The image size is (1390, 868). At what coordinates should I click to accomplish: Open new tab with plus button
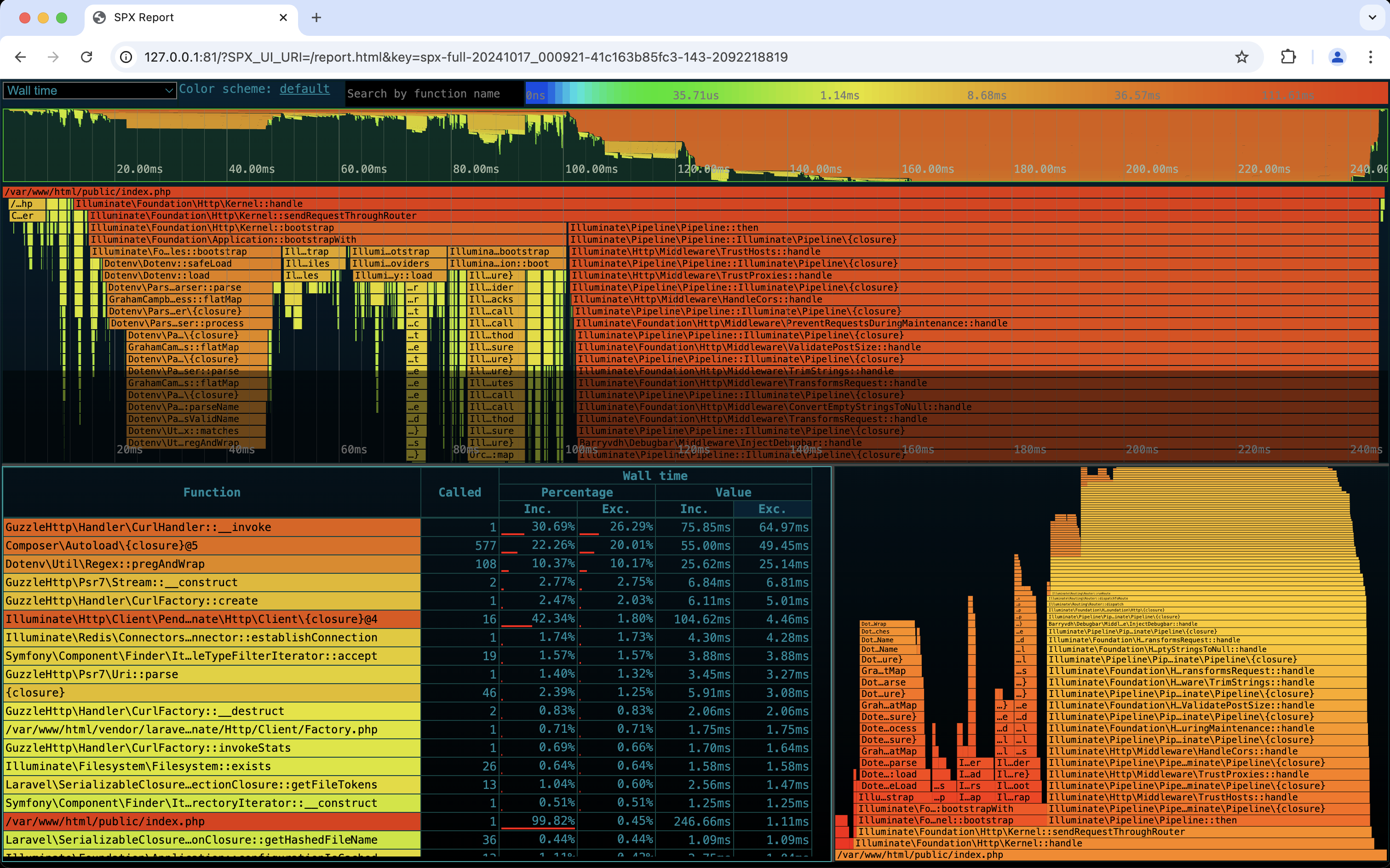316,17
